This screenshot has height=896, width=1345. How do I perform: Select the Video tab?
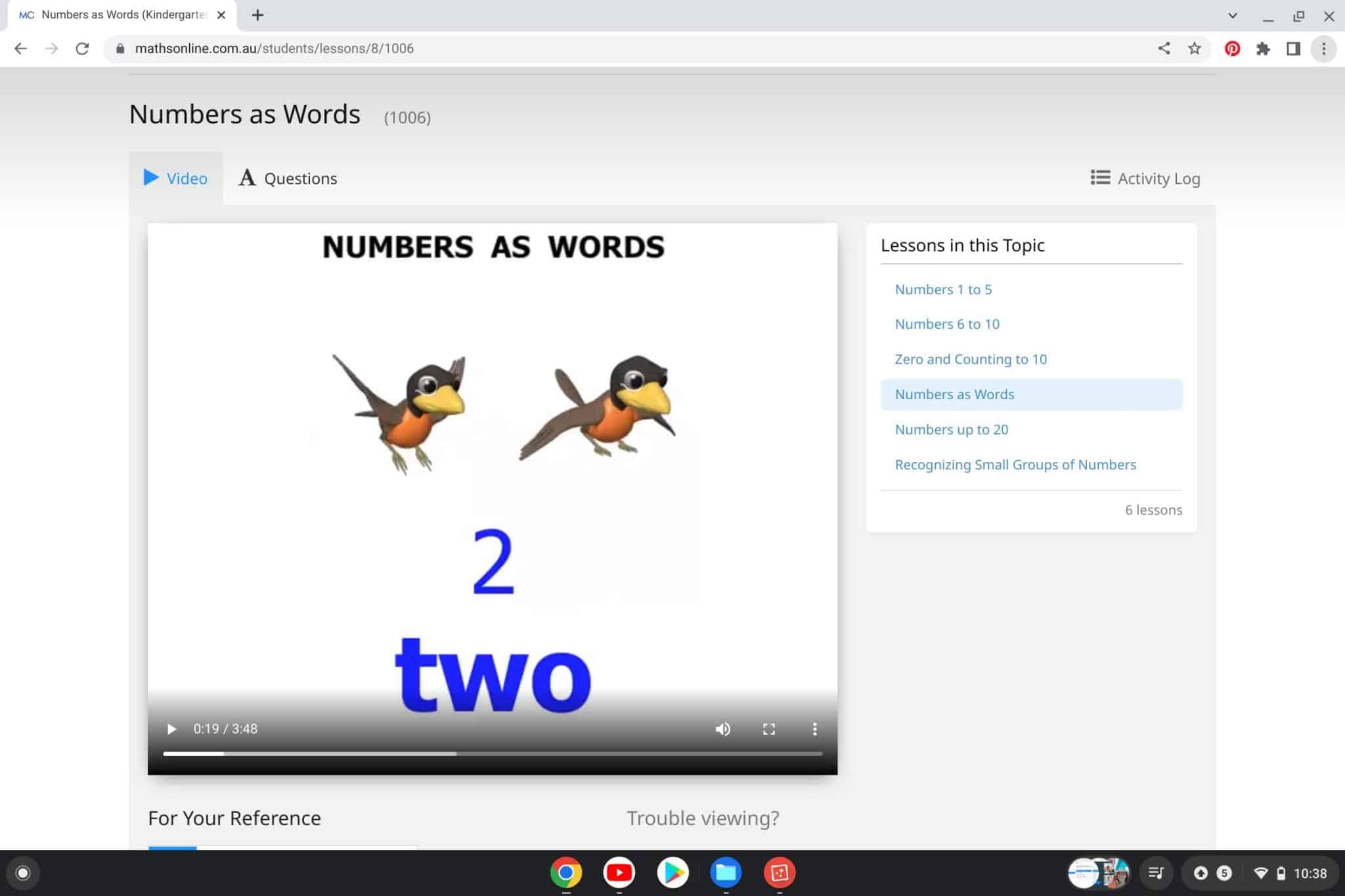click(x=175, y=178)
